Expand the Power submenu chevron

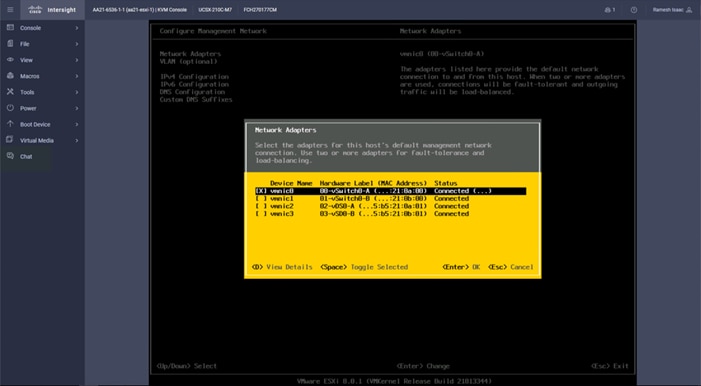pyautogui.click(x=77, y=108)
